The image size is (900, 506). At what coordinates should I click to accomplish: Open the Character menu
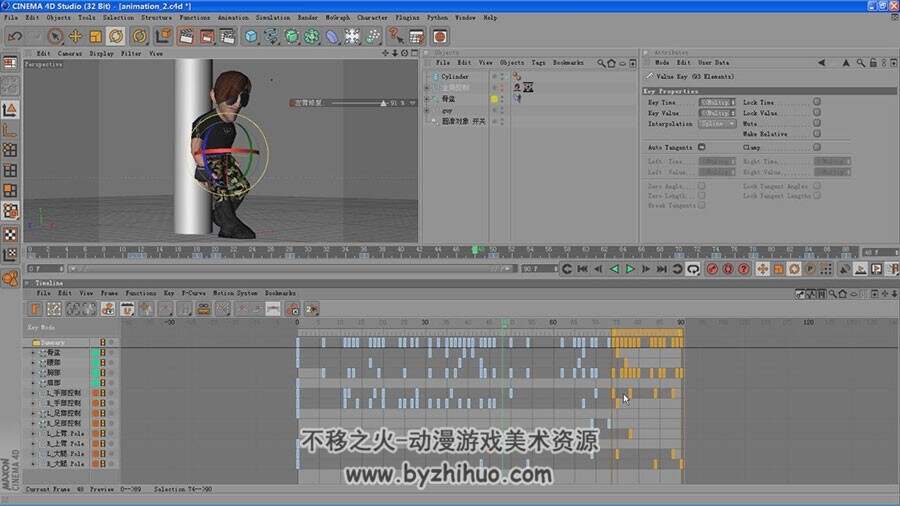coord(372,18)
